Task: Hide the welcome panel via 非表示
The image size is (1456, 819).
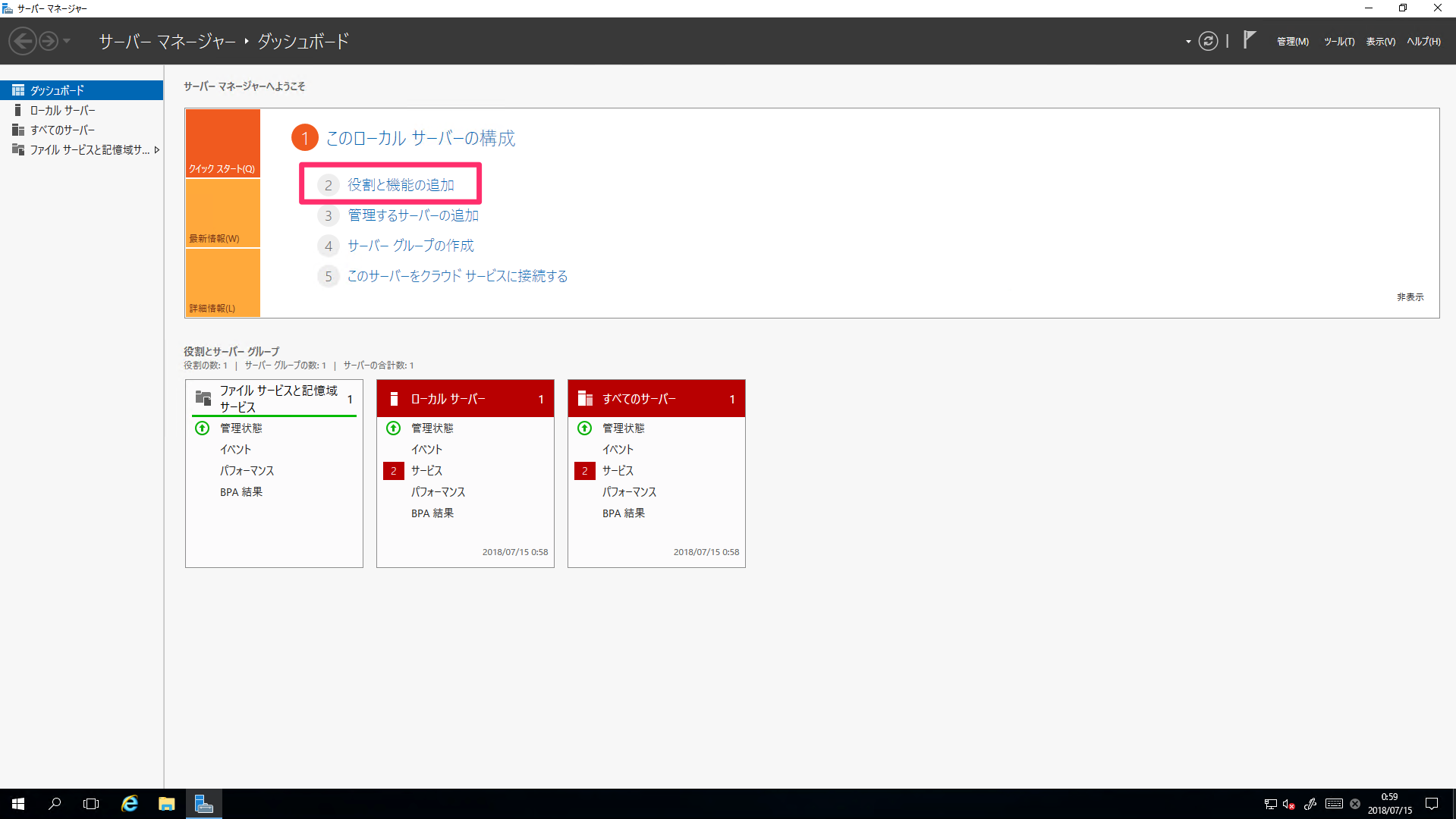Action: click(1410, 297)
